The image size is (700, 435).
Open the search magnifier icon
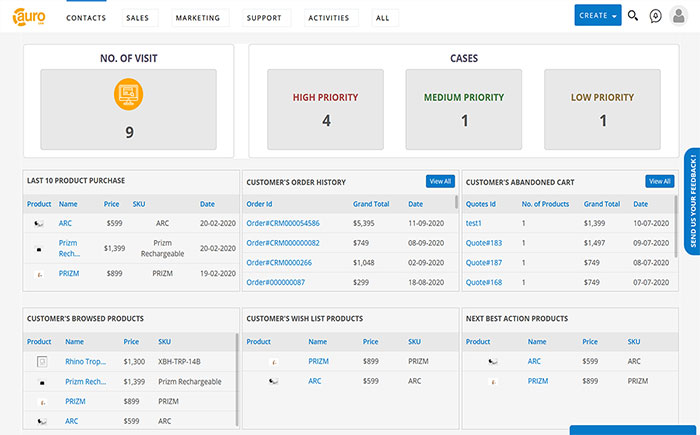coord(633,16)
